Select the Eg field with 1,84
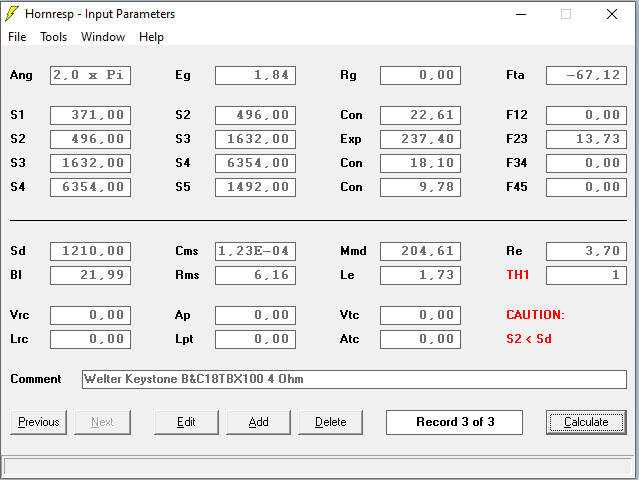This screenshot has height=482, width=639. click(x=256, y=75)
